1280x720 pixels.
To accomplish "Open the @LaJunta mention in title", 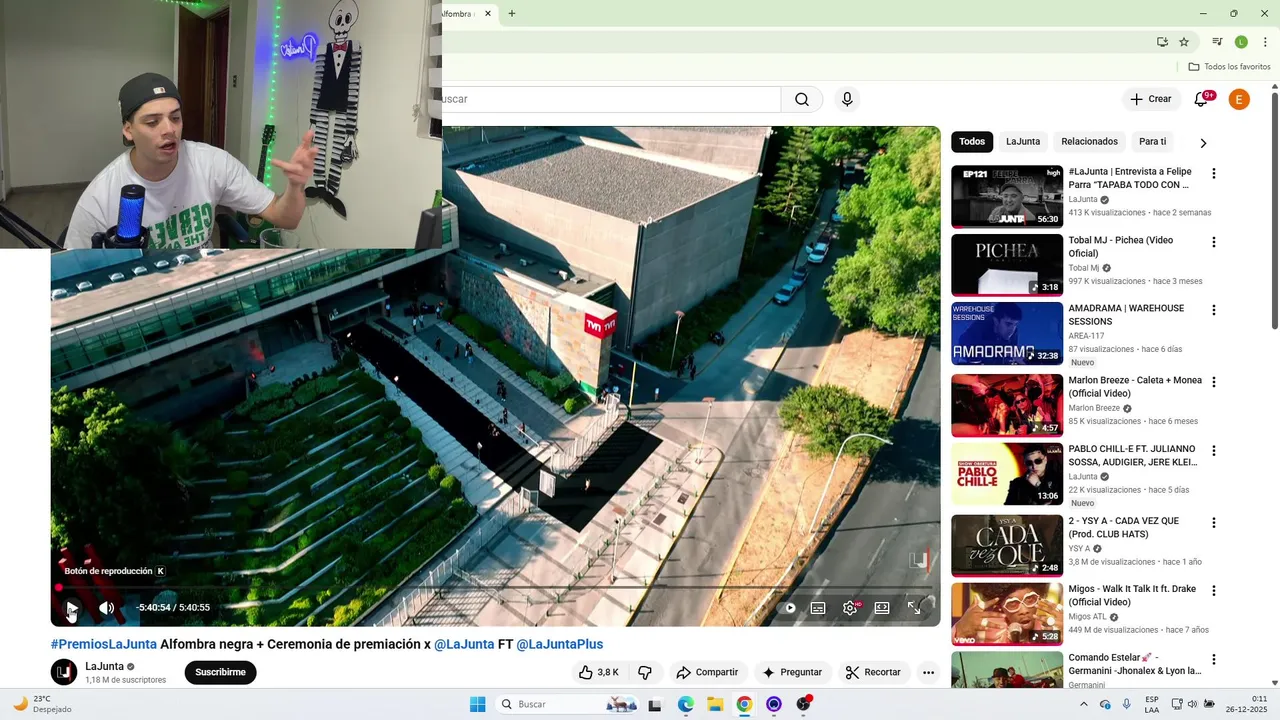I will coord(464,644).
